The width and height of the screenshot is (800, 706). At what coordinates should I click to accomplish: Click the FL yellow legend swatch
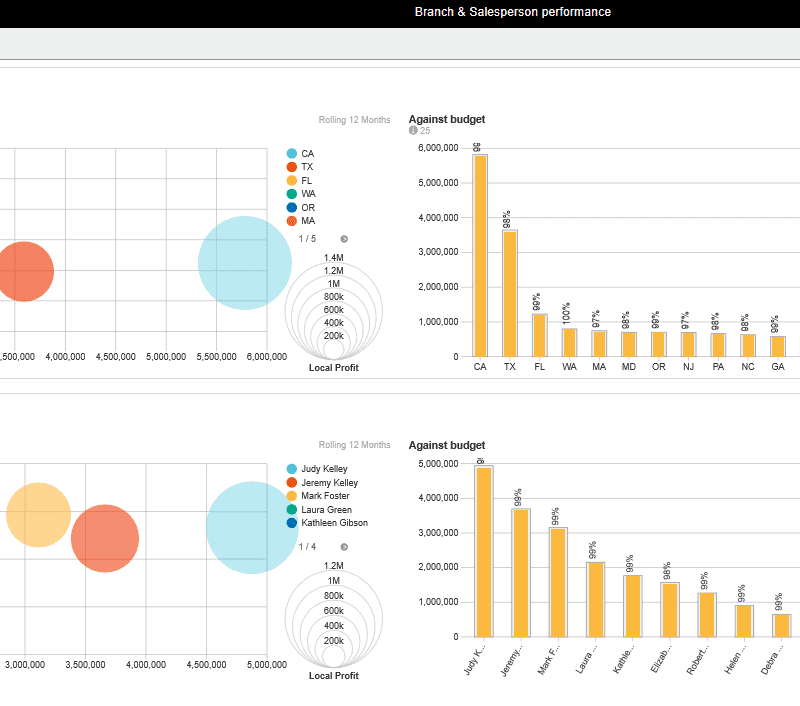[x=293, y=180]
